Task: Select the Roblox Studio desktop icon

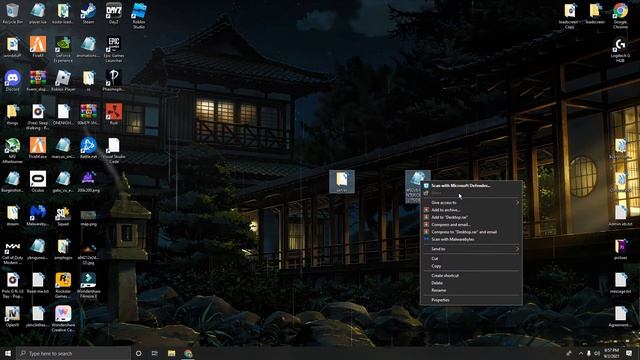Action: click(x=139, y=16)
